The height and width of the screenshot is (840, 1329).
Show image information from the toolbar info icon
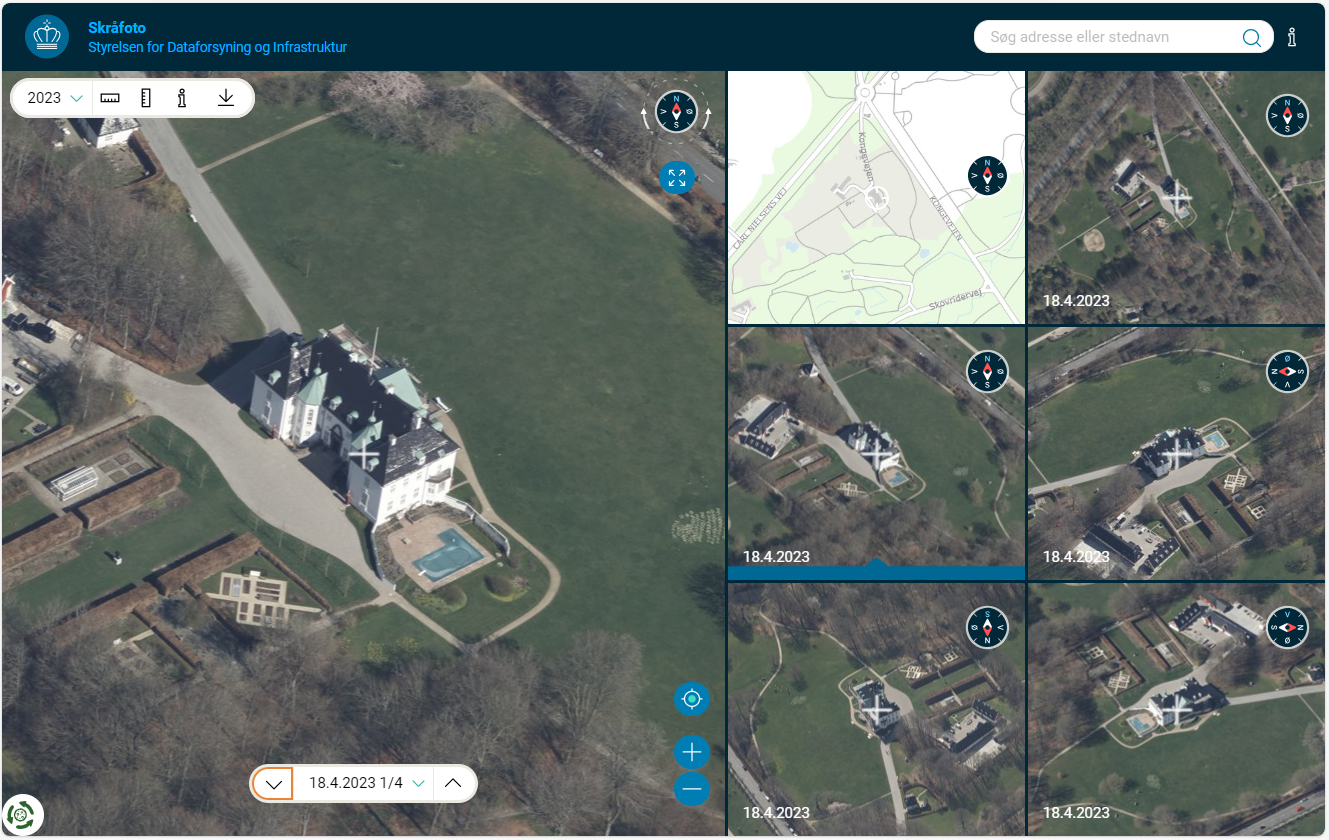[181, 98]
